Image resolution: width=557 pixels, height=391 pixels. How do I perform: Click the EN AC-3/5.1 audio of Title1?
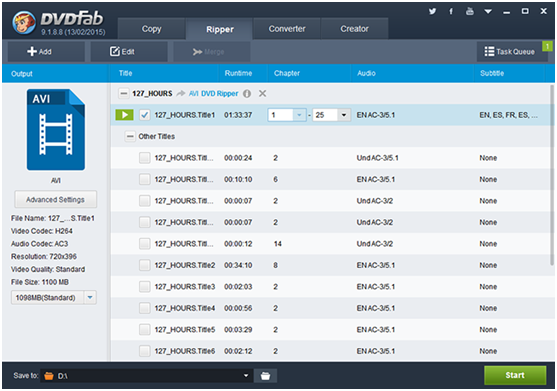coord(375,115)
